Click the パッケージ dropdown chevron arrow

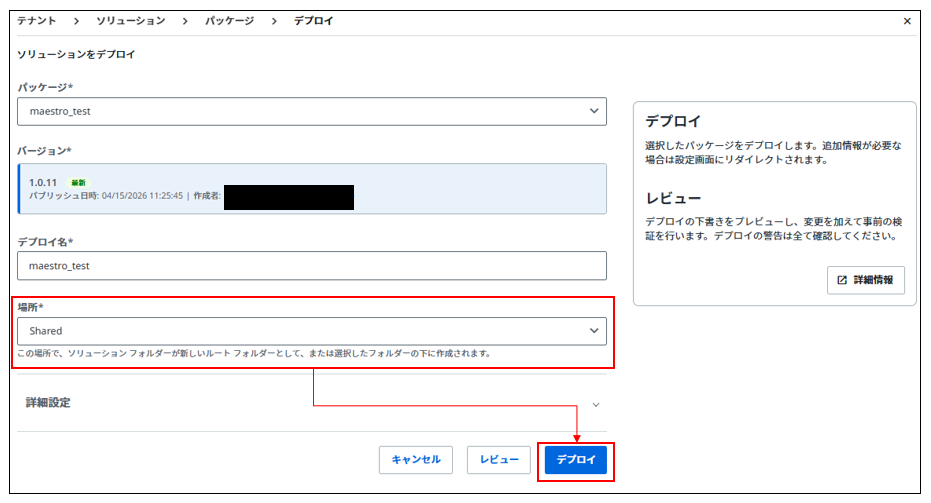594,111
